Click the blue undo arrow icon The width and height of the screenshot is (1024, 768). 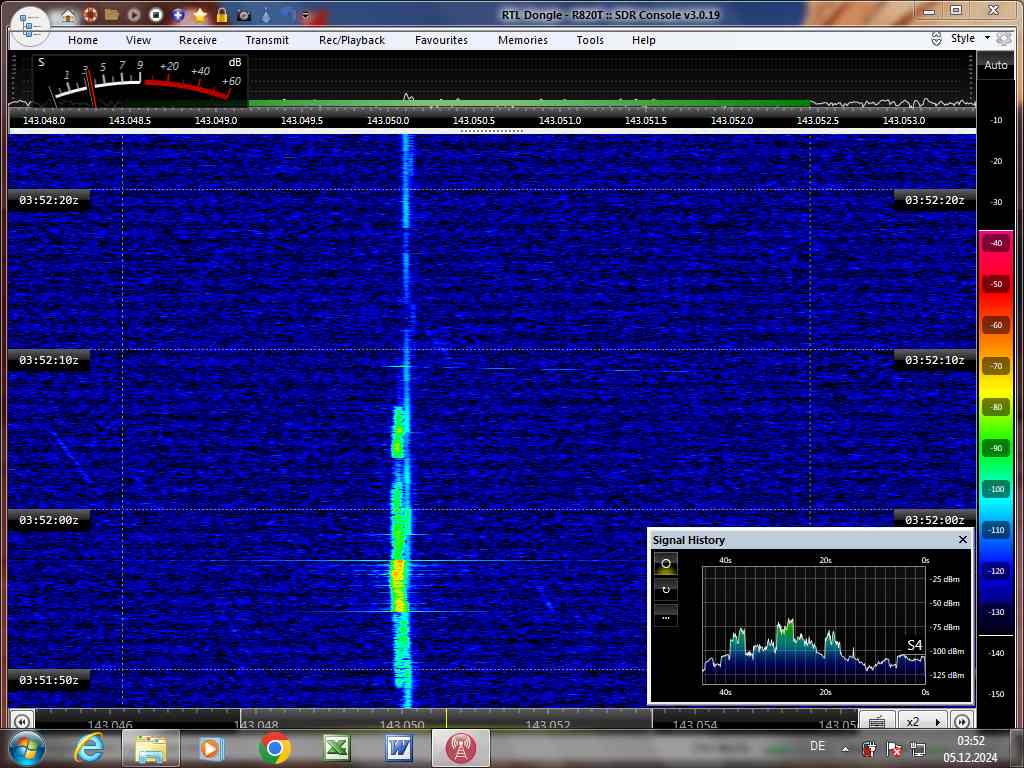[x=287, y=14]
